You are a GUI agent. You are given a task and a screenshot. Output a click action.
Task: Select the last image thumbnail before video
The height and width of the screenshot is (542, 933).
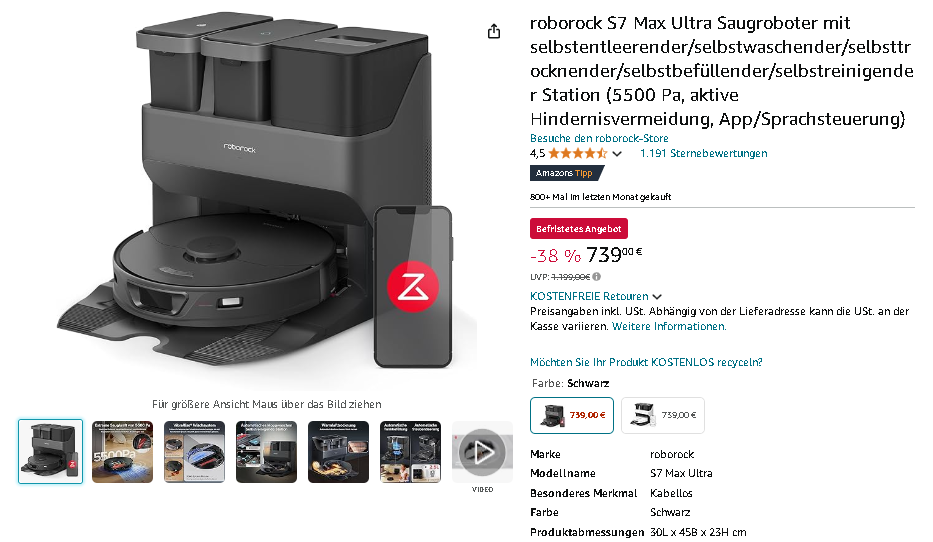coord(411,452)
